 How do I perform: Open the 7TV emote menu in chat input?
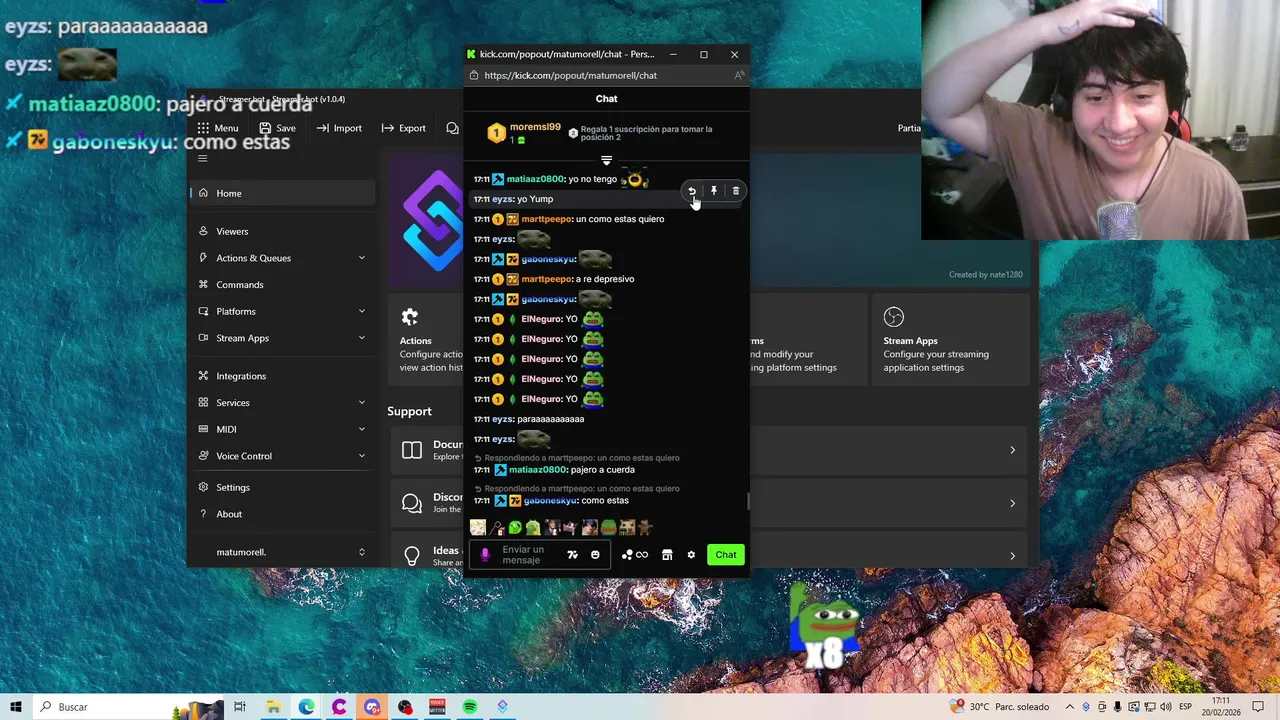click(x=572, y=555)
